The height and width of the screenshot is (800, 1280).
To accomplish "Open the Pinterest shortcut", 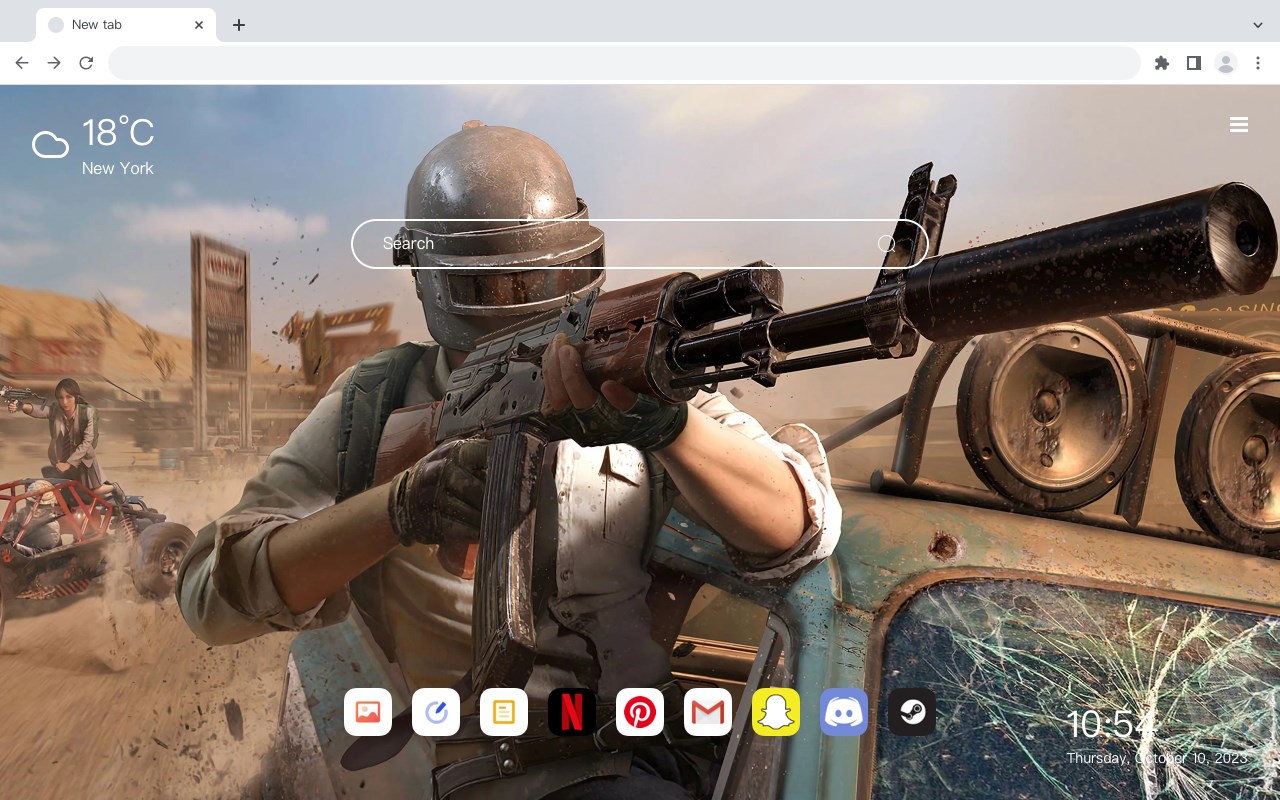I will pos(640,712).
